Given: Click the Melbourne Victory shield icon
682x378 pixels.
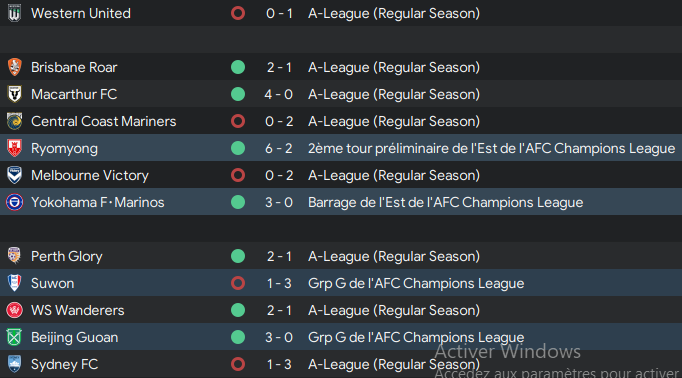Looking at the screenshot, I should click(14, 175).
